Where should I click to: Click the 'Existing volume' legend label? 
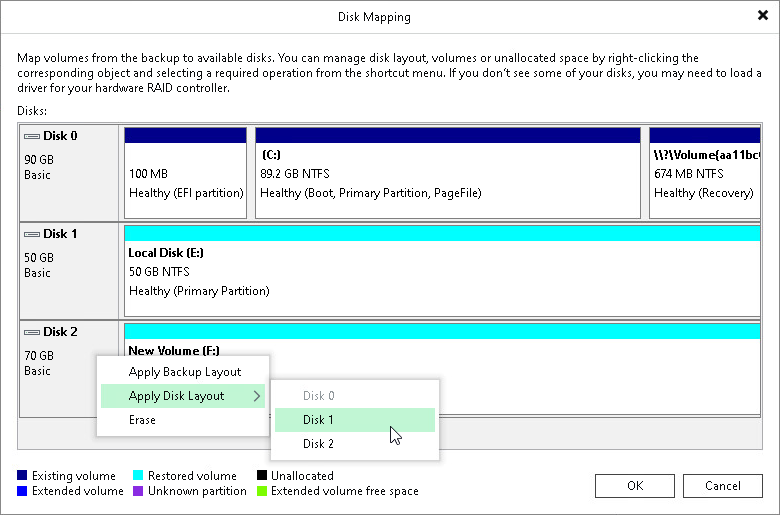pyautogui.click(x=74, y=476)
